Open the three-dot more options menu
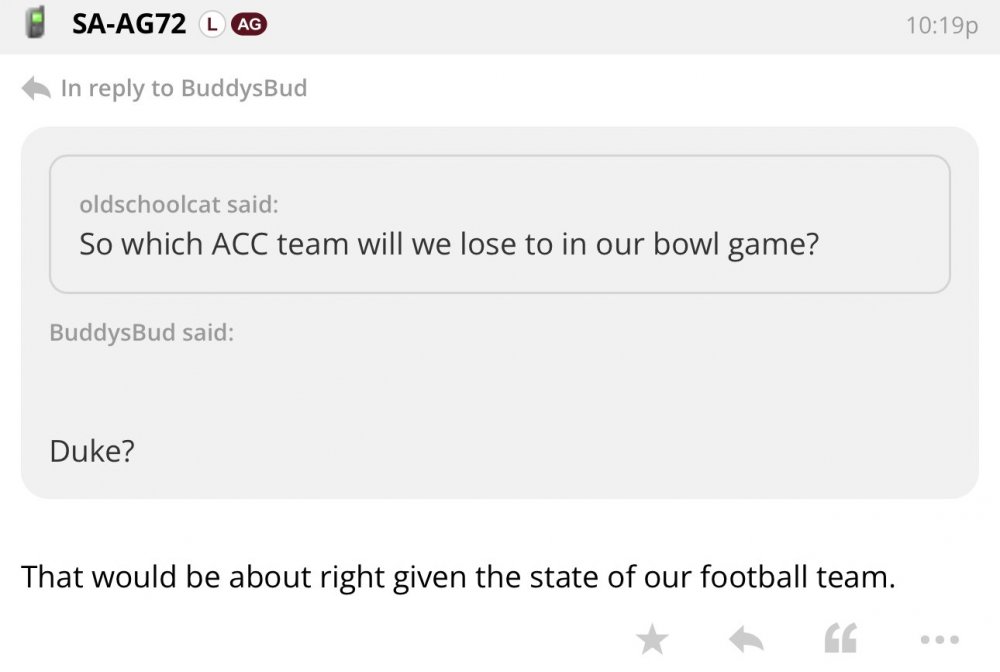This screenshot has height=672, width=1000. (x=939, y=639)
